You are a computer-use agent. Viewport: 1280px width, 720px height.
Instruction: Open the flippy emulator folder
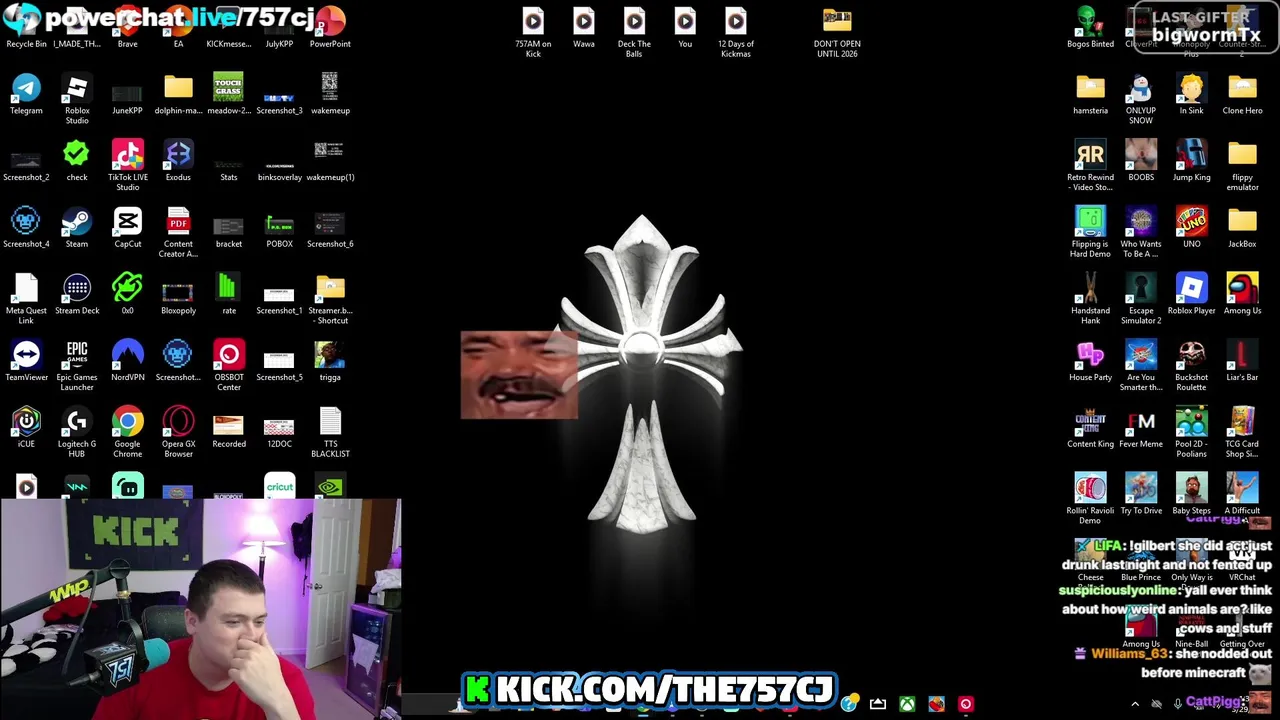(x=1242, y=166)
